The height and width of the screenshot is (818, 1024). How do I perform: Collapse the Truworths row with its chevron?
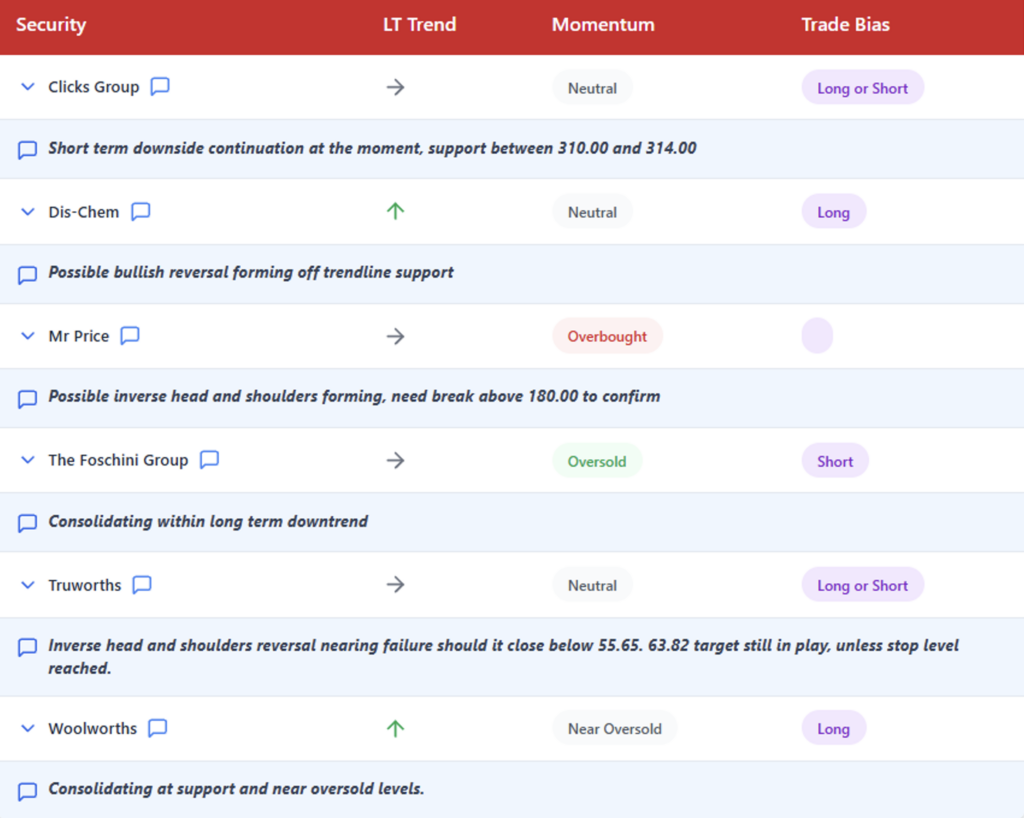pos(28,585)
